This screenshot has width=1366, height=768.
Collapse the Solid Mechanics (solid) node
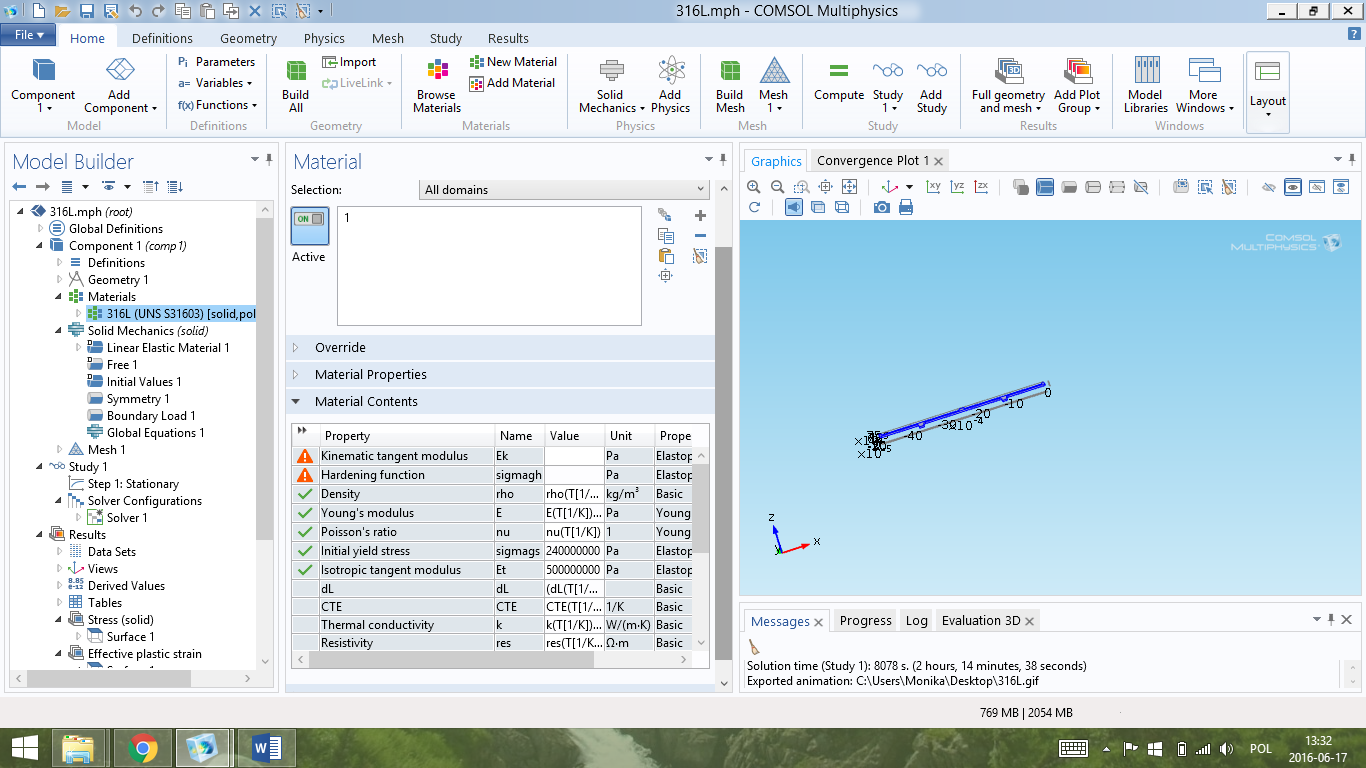59,331
